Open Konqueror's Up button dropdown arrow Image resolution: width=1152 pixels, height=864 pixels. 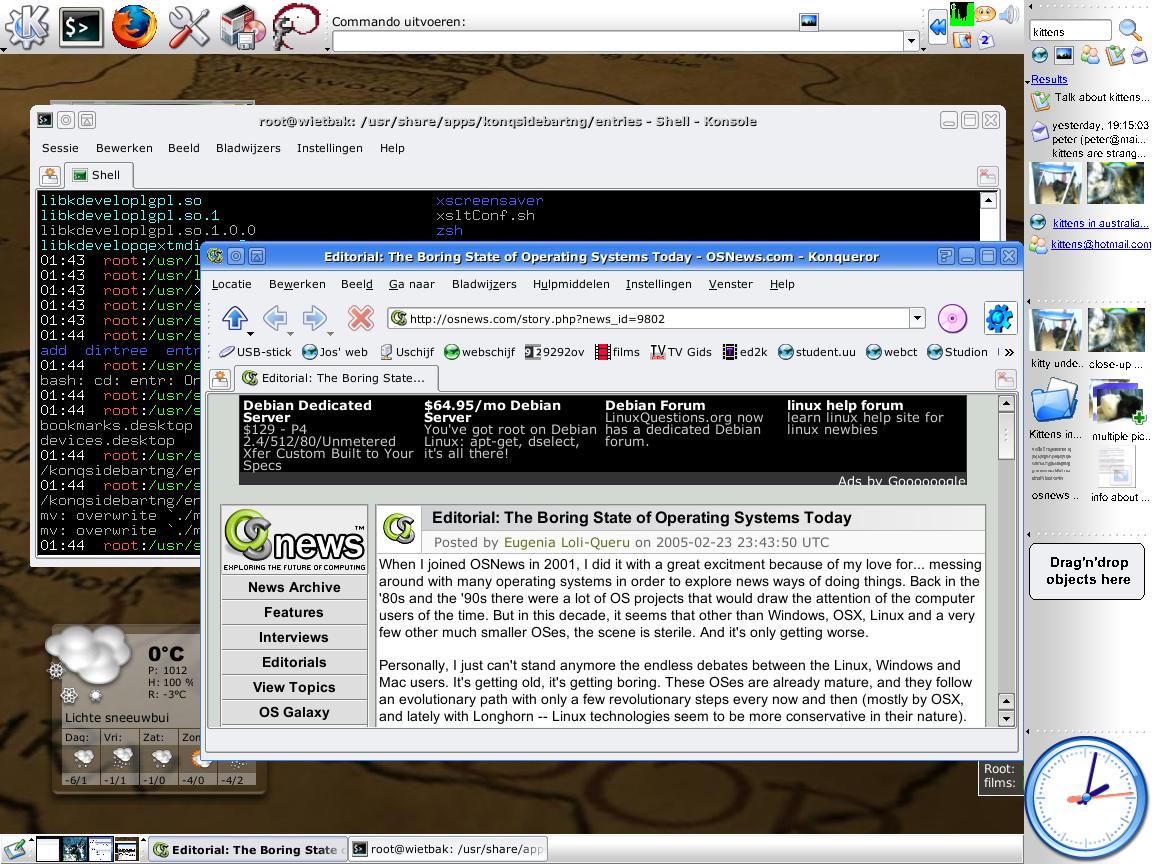tap(250, 334)
